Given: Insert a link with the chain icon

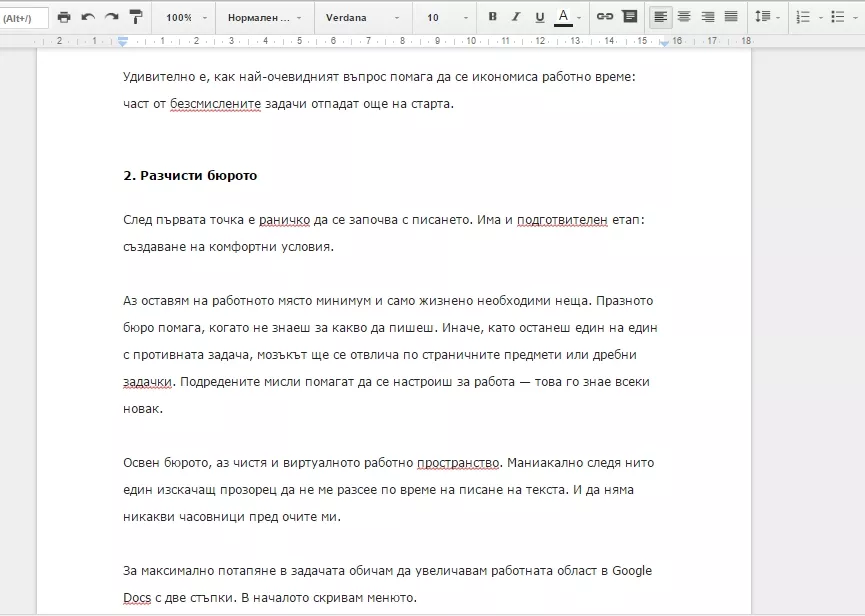Looking at the screenshot, I should tap(605, 17).
